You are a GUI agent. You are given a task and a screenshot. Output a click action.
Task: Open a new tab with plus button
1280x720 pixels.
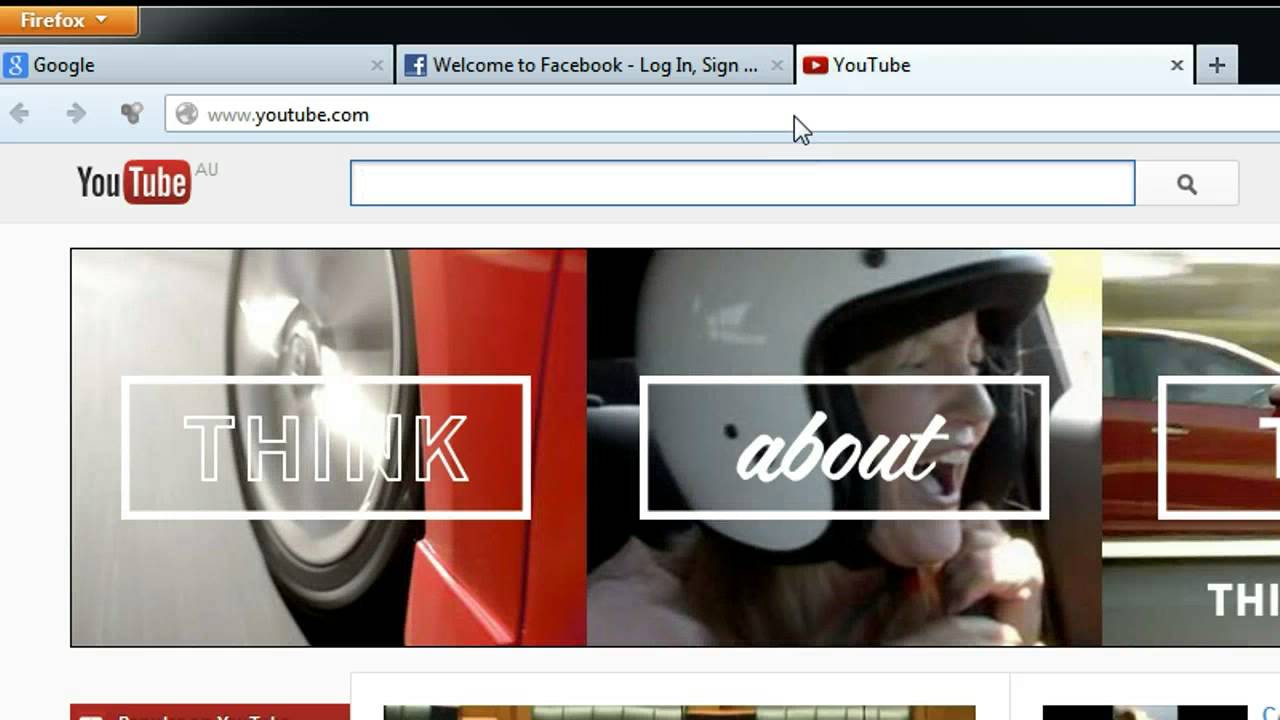click(x=1217, y=65)
